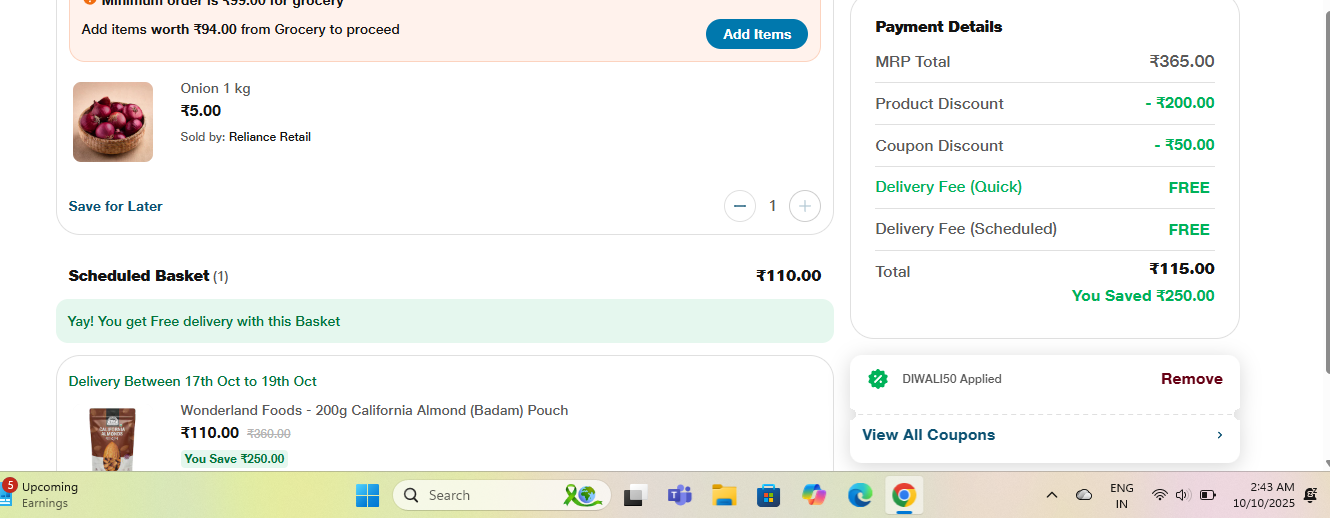Show hidden system tray icons

click(x=1051, y=495)
